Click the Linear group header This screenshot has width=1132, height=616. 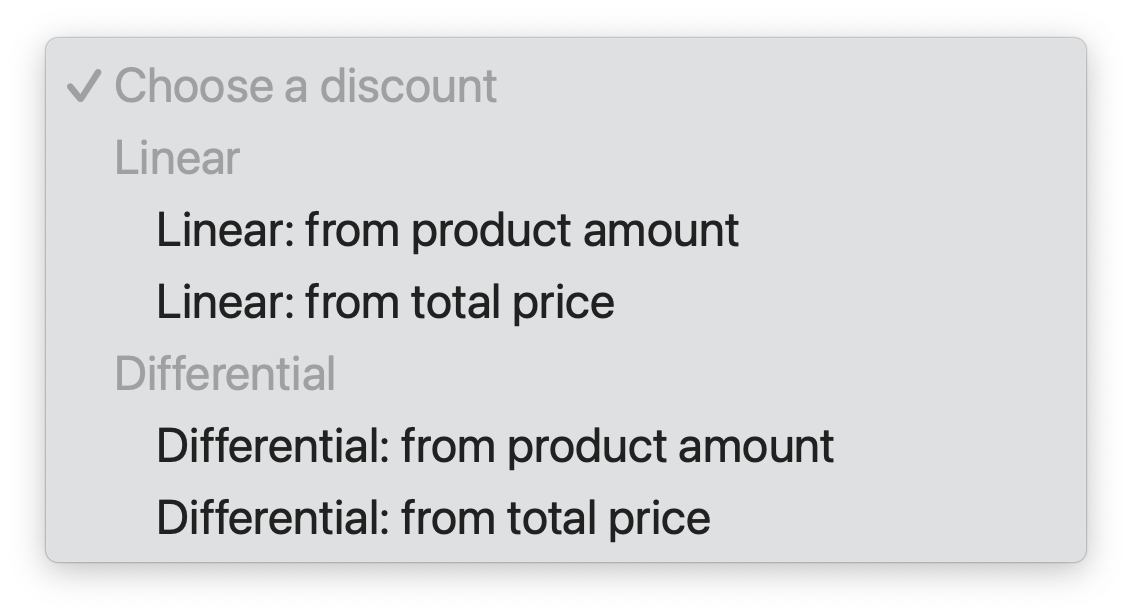pos(178,157)
